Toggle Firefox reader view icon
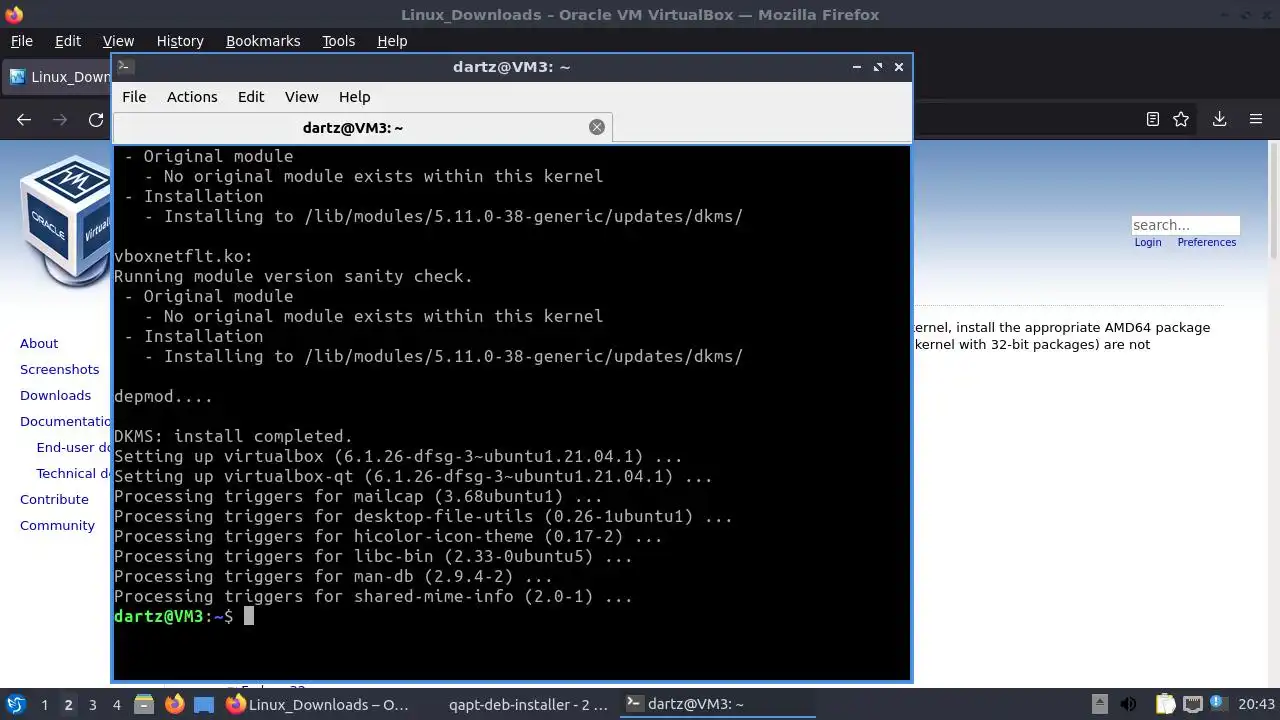 coord(1153,119)
